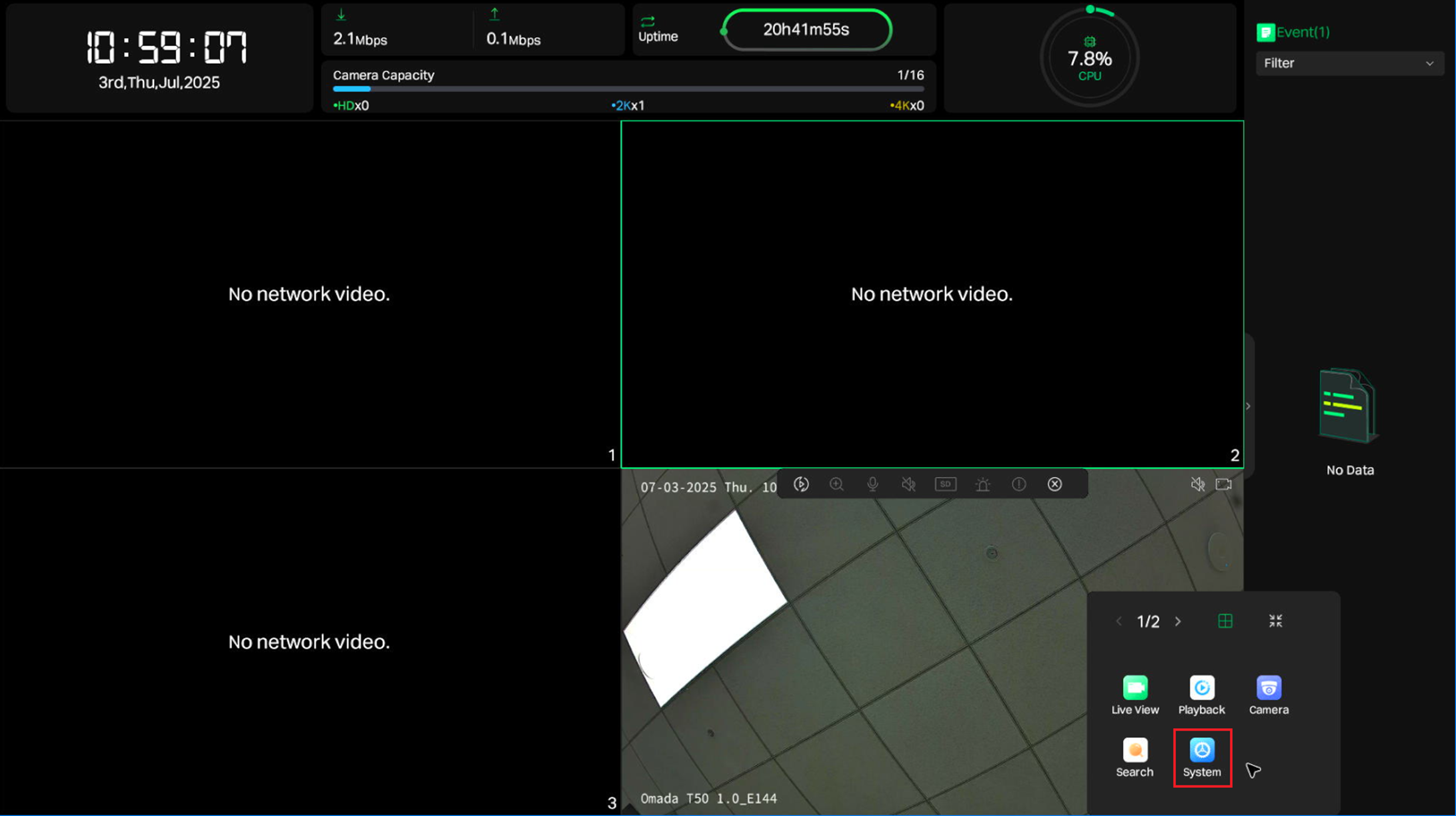
Task: Click the upload speed 0.1Mbps value
Action: point(513,39)
